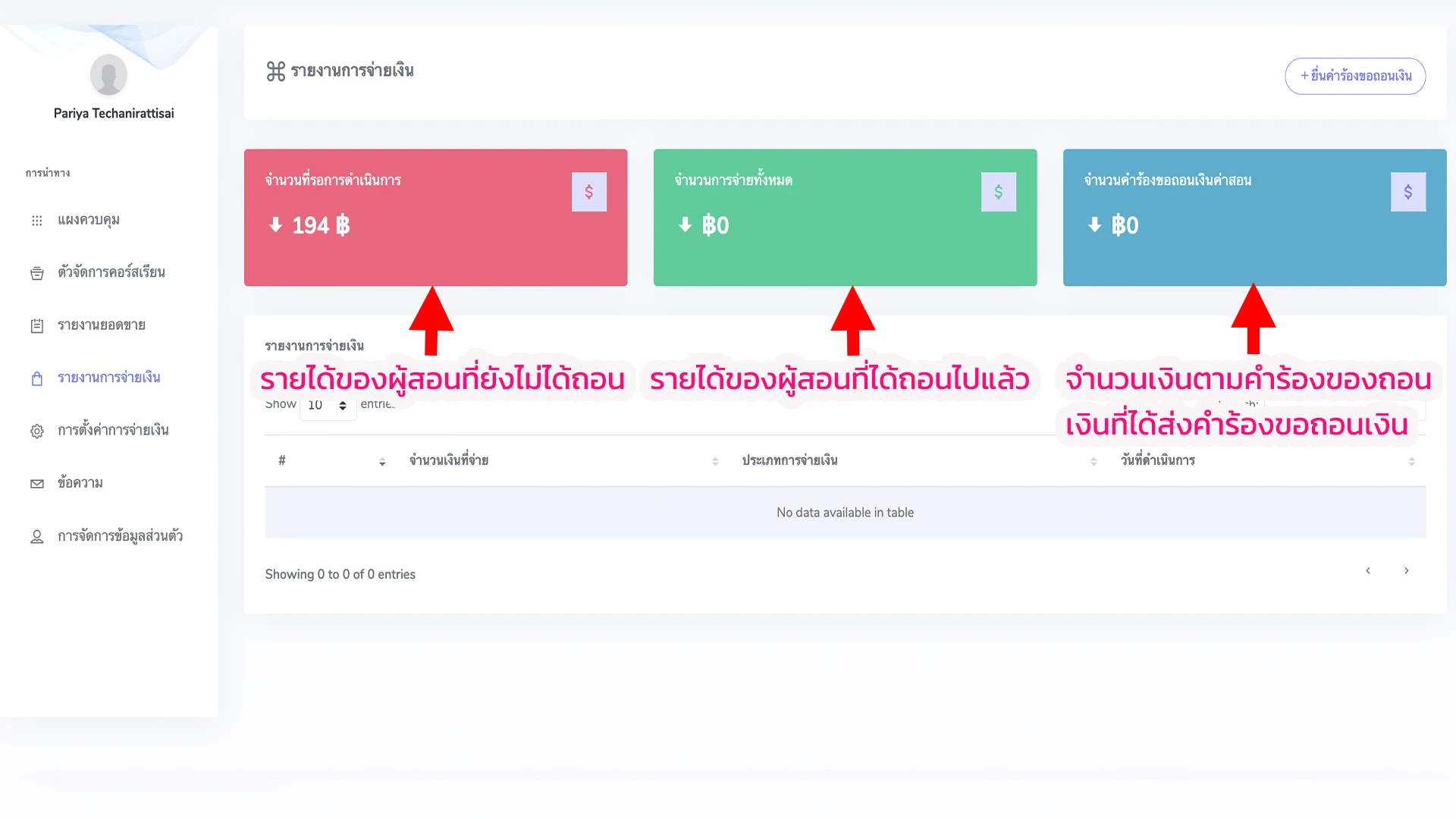The height and width of the screenshot is (819, 1456).
Task: Go to the next table page
Action: 1406,571
